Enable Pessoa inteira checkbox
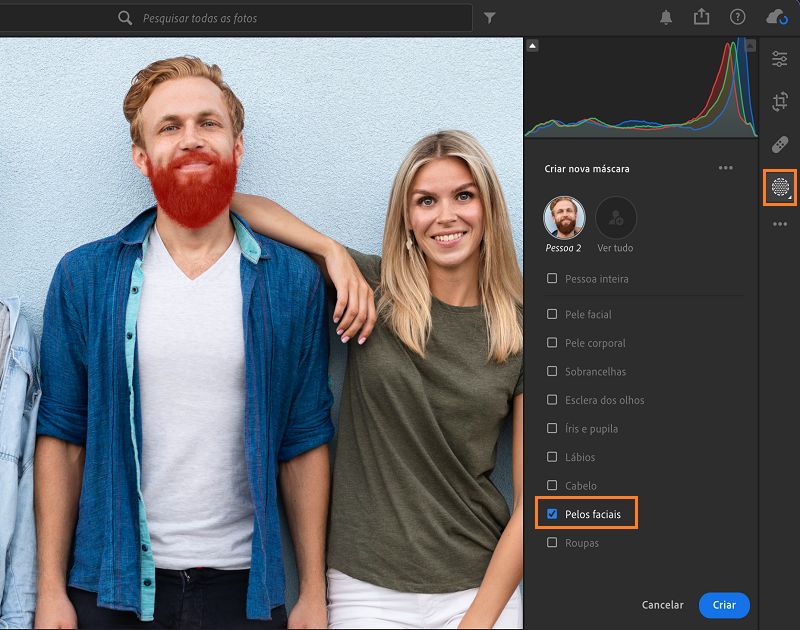The image size is (800, 630). [x=552, y=279]
